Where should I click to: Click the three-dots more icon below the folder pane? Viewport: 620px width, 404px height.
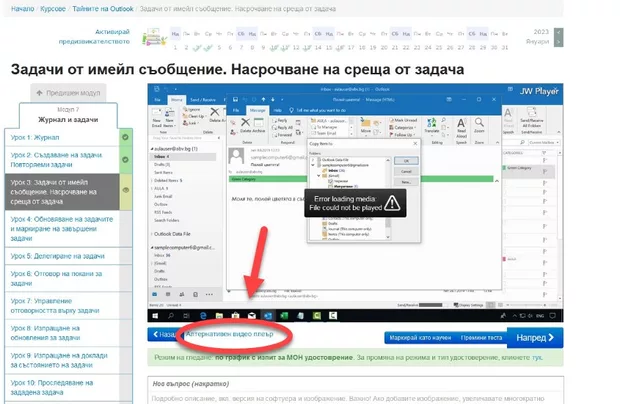209,295
